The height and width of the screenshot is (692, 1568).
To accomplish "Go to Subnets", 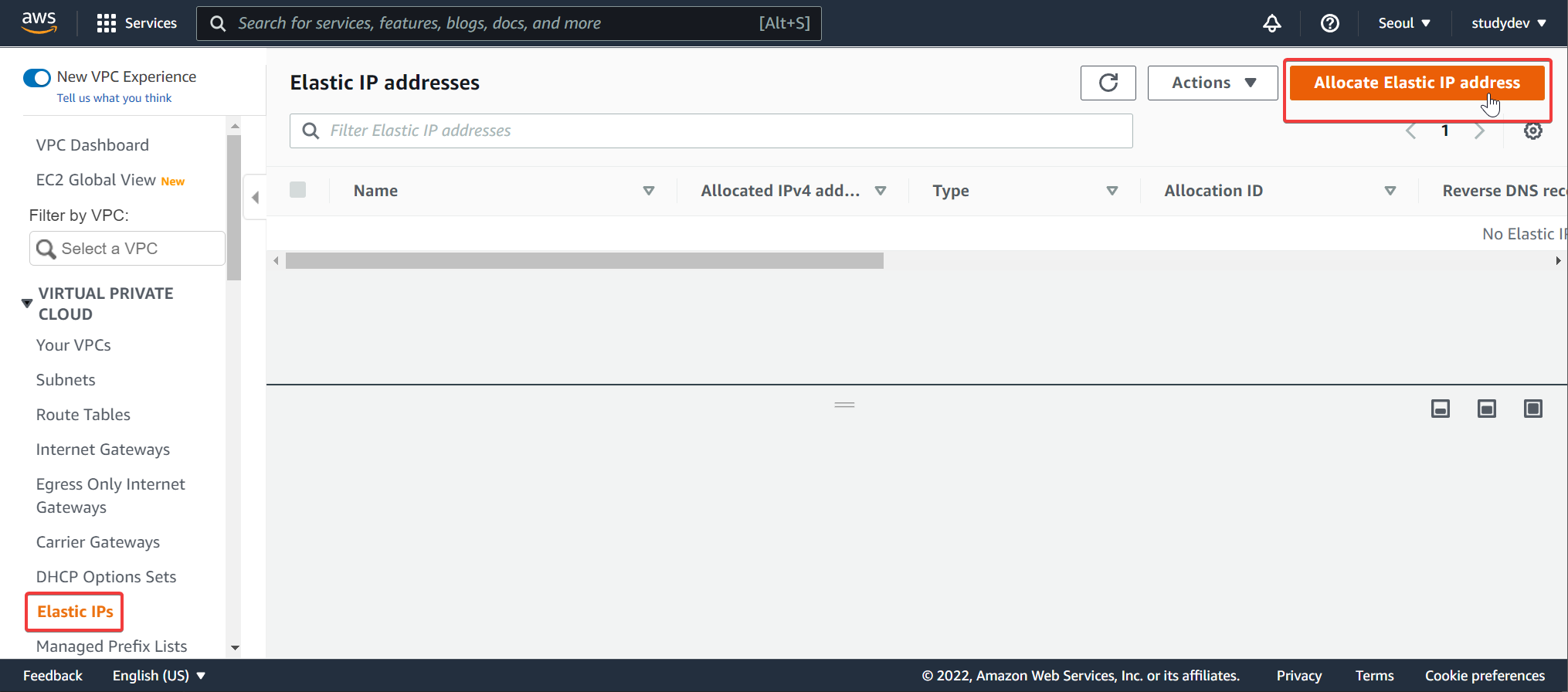I will coord(66,380).
